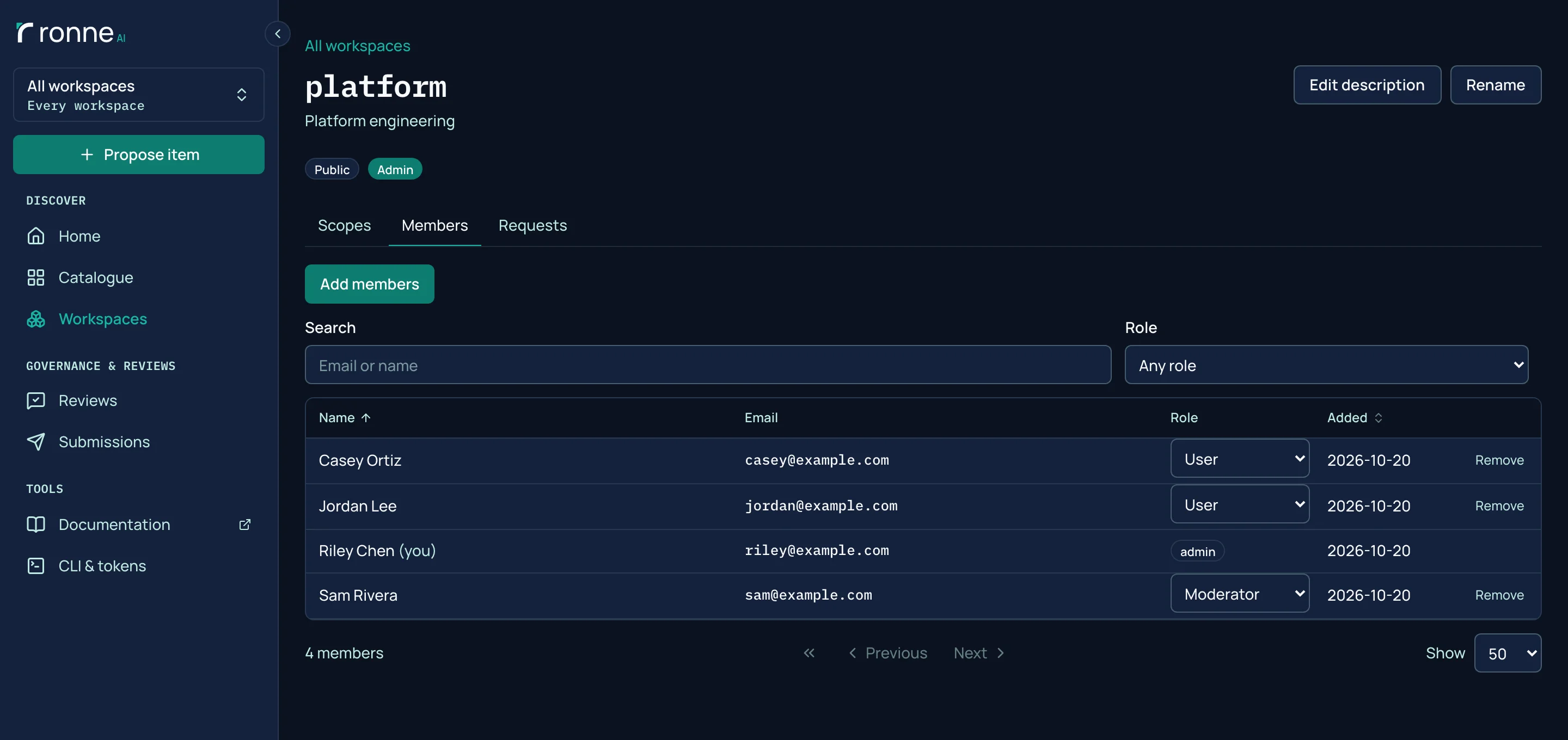This screenshot has width=1568, height=740.
Task: Go to Catalogue in the sidebar
Action: [x=139, y=277]
